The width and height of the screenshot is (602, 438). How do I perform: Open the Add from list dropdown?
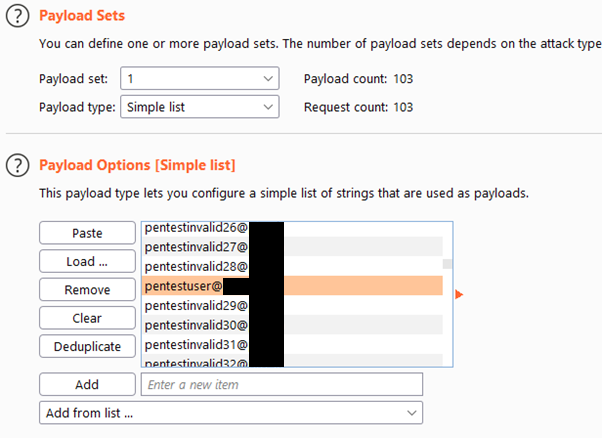[x=231, y=413]
